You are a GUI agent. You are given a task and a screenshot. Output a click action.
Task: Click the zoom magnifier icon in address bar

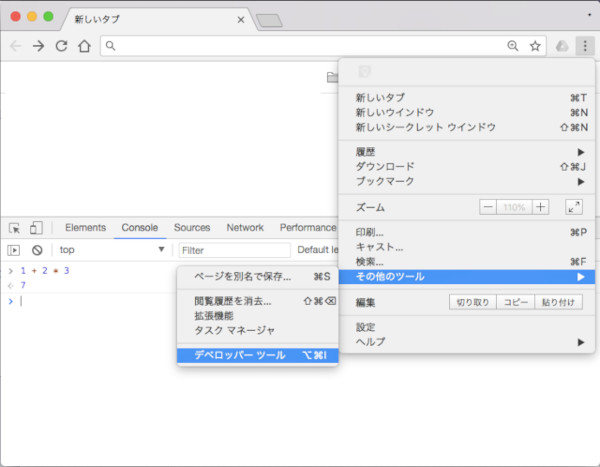513,46
